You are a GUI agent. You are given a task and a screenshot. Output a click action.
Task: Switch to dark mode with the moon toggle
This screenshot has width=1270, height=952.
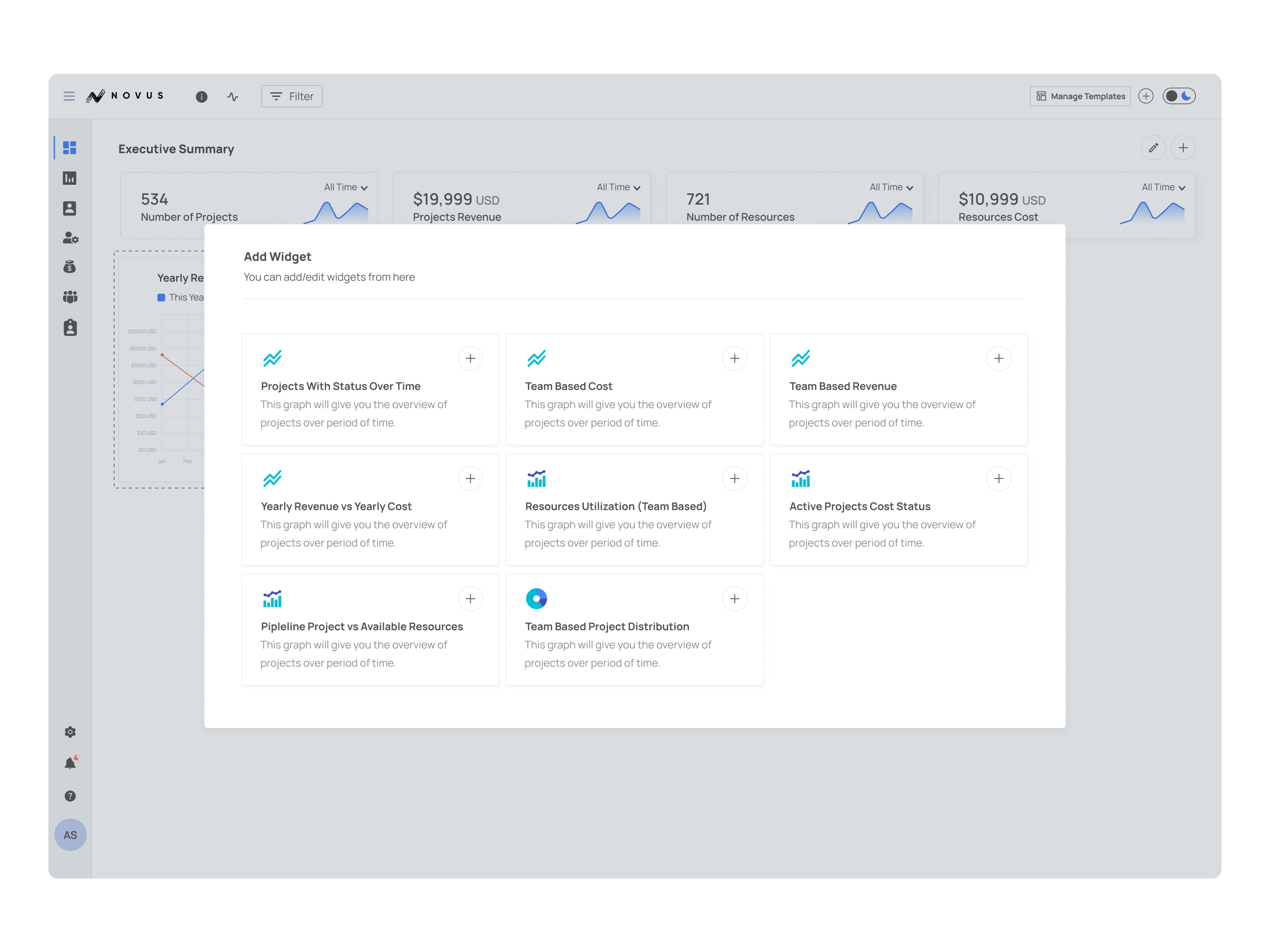(1186, 96)
